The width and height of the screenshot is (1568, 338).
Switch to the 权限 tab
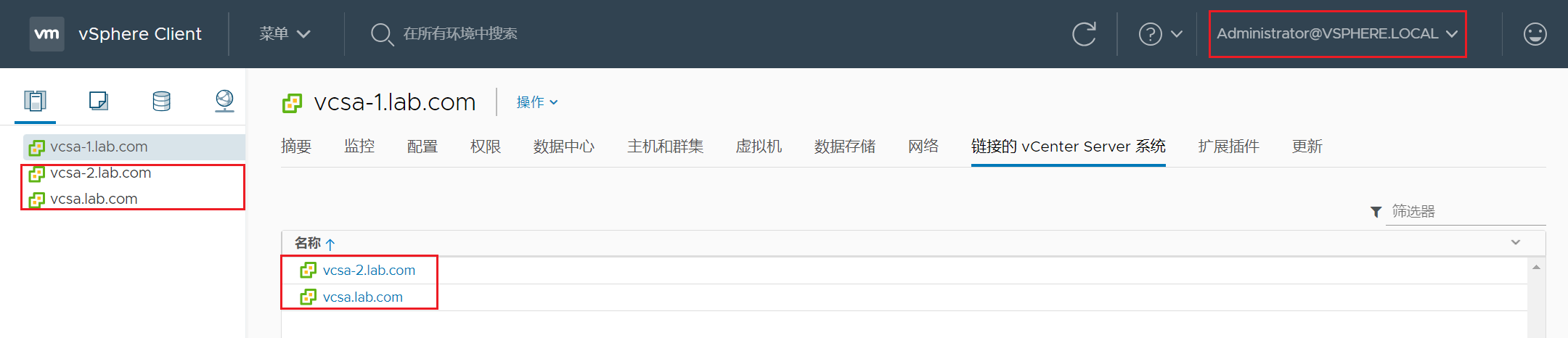pos(486,147)
